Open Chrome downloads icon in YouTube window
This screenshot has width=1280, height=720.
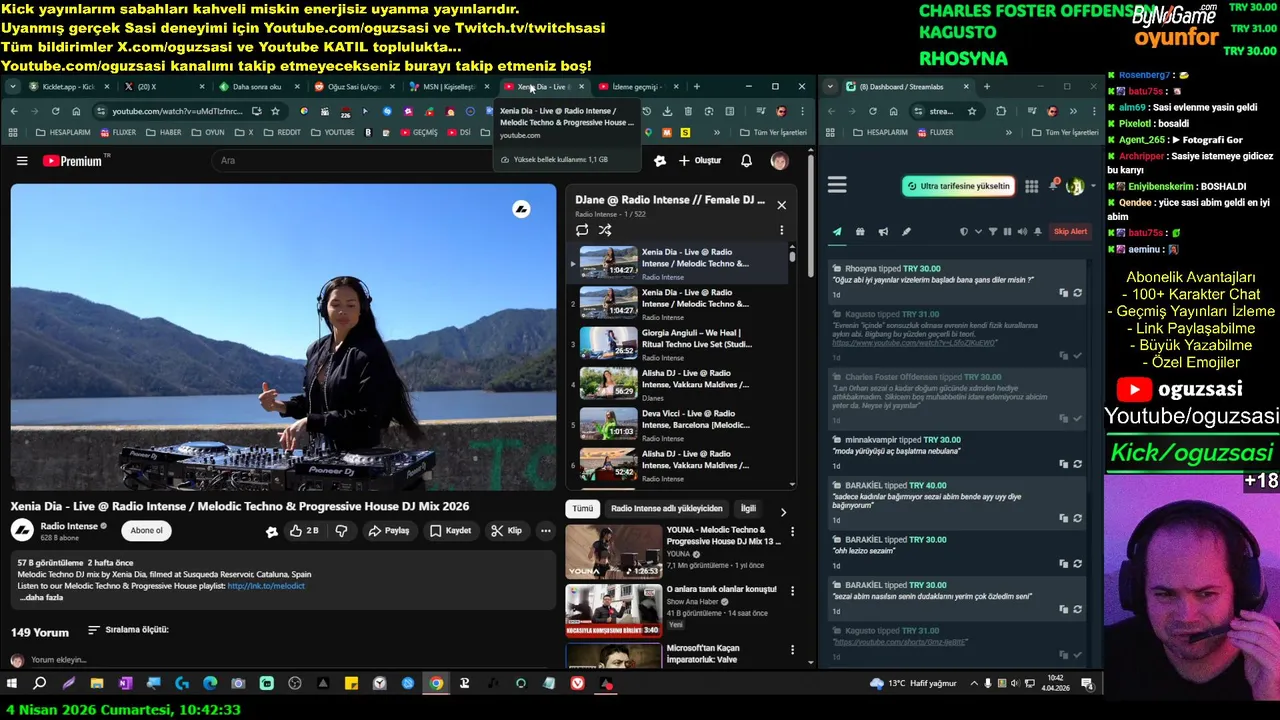coord(667,111)
